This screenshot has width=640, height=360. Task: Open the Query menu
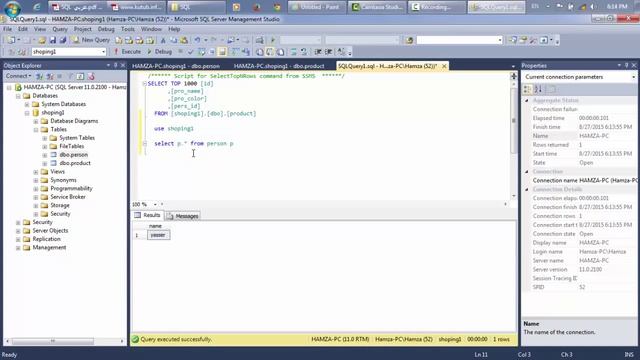coord(60,29)
